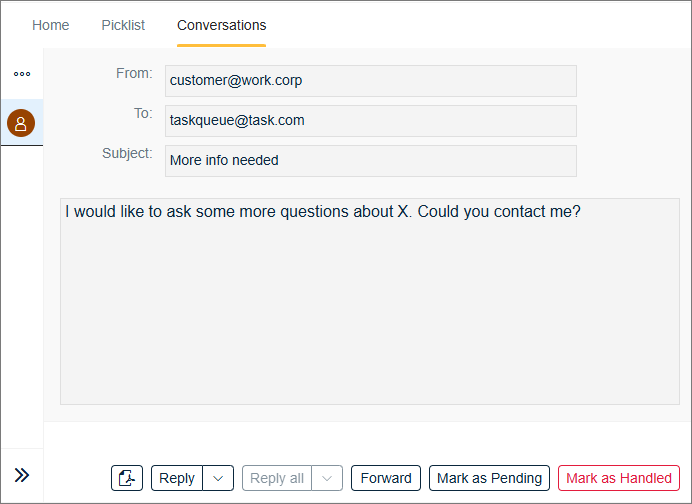Mark the conversation as Handled
692x504 pixels.
coord(619,478)
